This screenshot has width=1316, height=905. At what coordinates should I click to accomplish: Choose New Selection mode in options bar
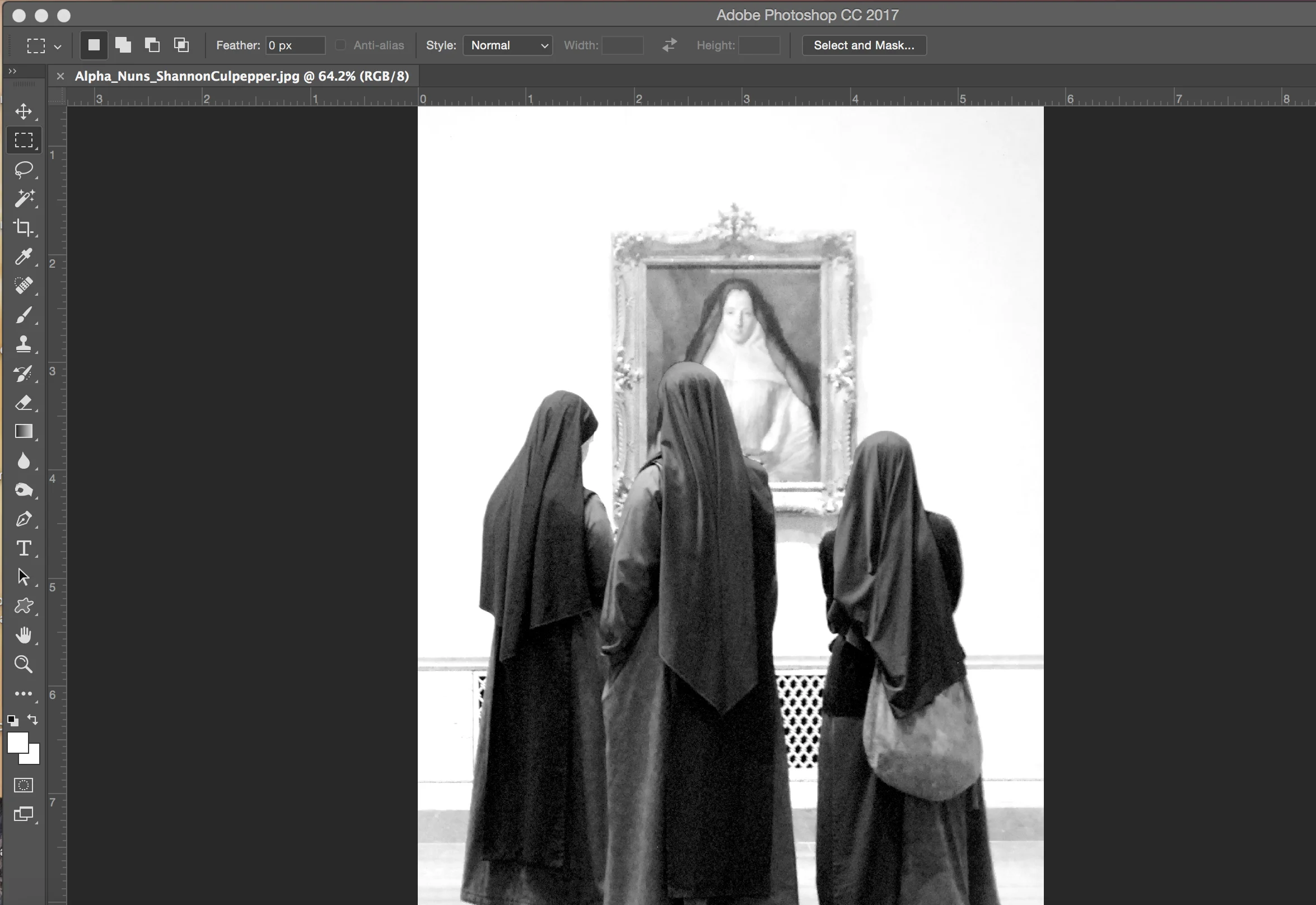[x=94, y=45]
